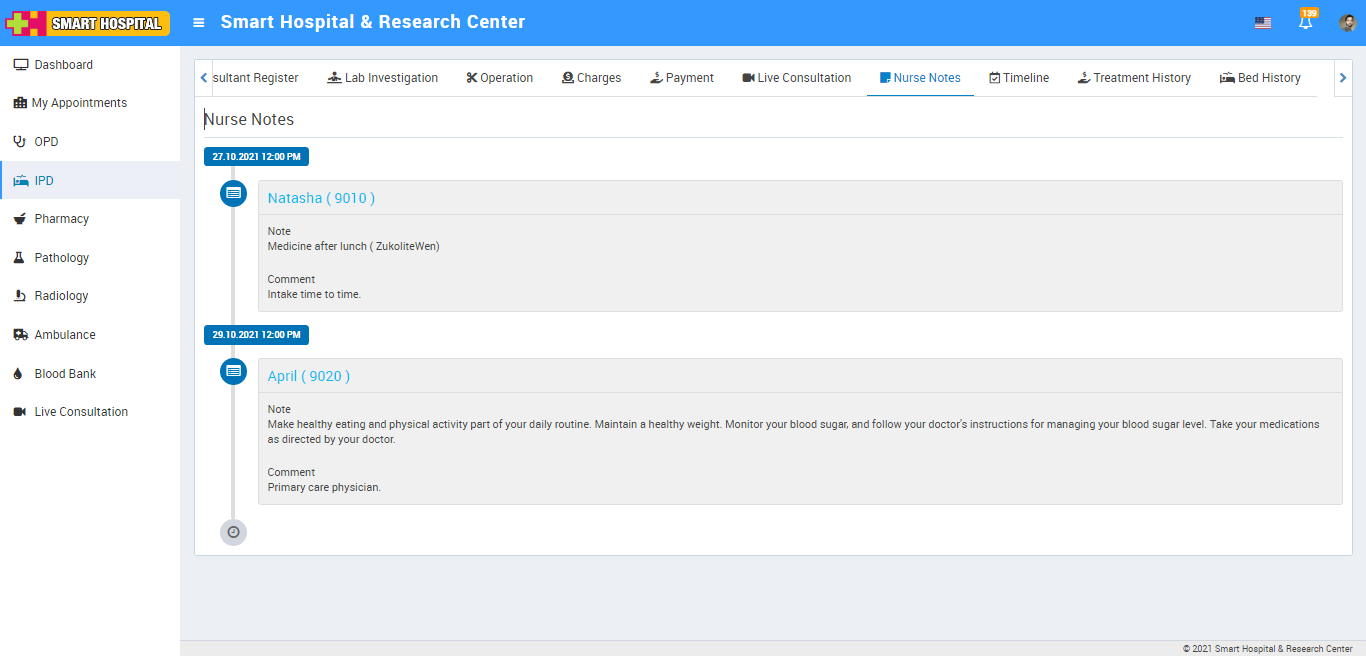The height and width of the screenshot is (657, 1366).
Task: Open the notifications bell icon
Action: [x=1305, y=22]
